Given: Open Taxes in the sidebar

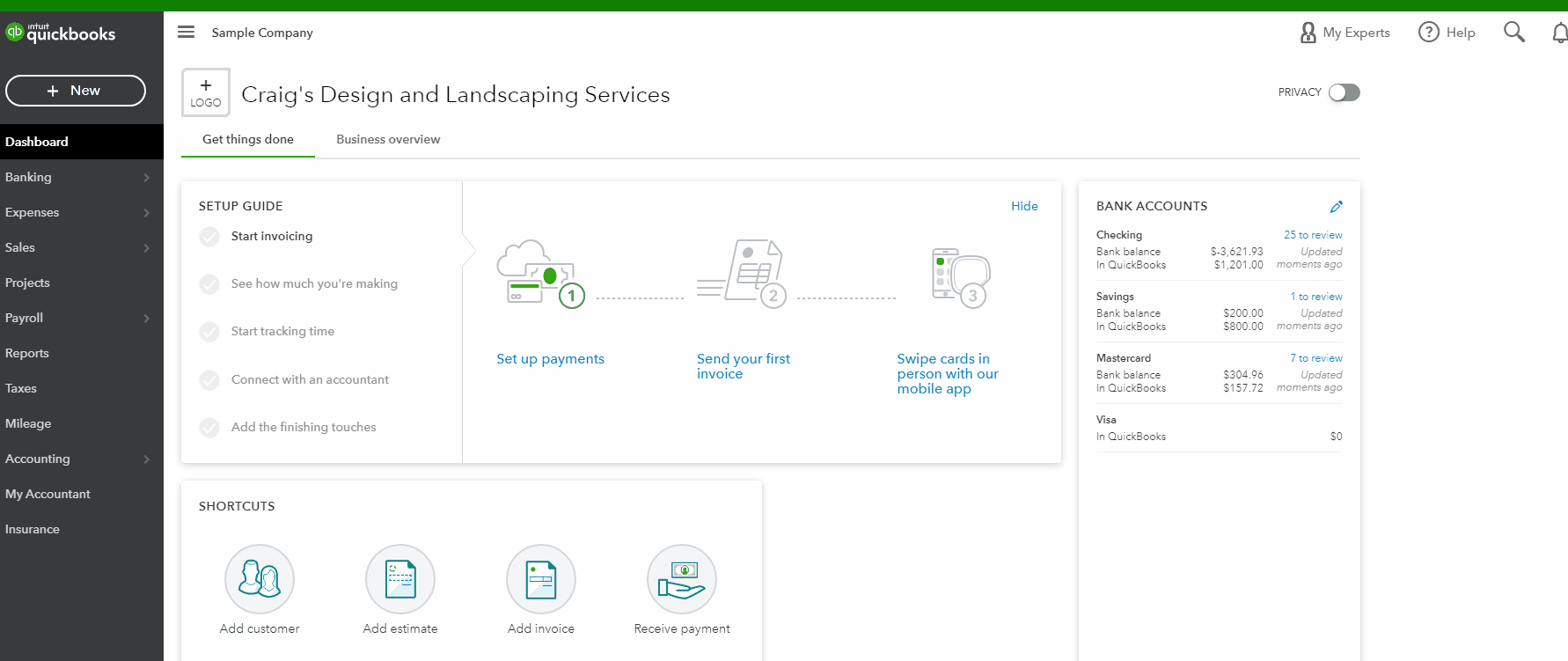Looking at the screenshot, I should tap(82, 388).
